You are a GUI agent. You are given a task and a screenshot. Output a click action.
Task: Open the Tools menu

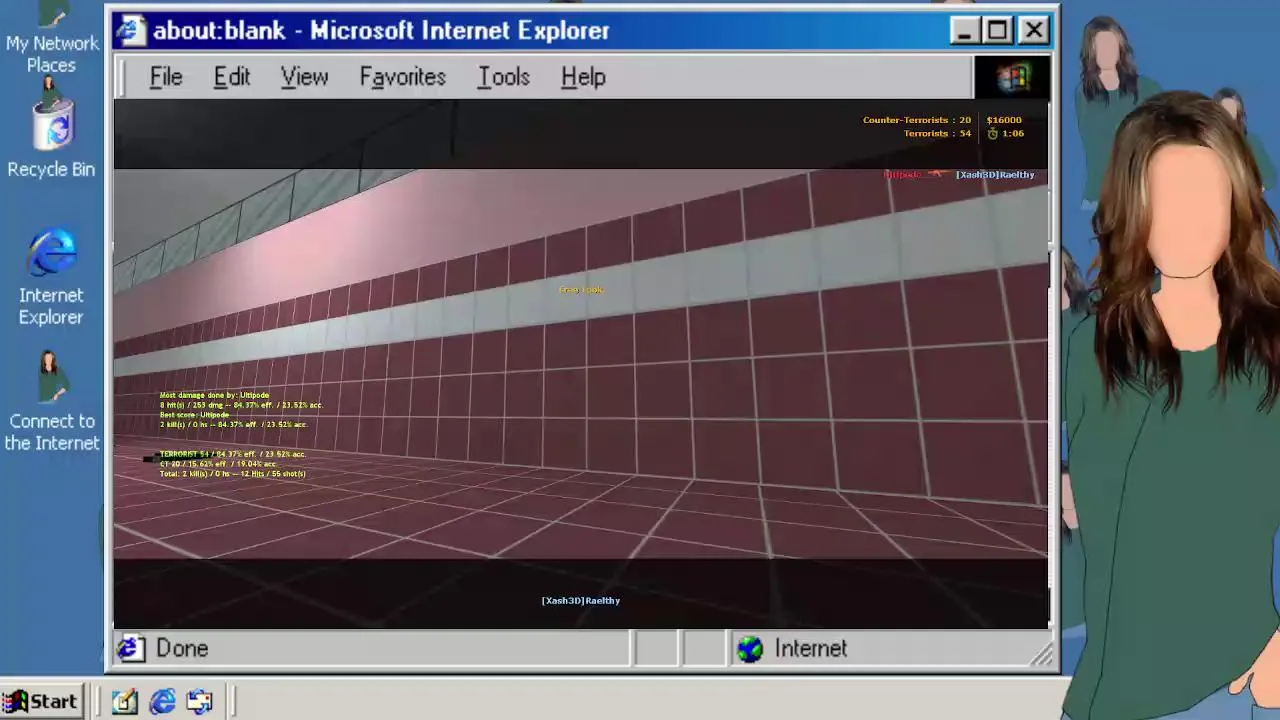[x=503, y=77]
